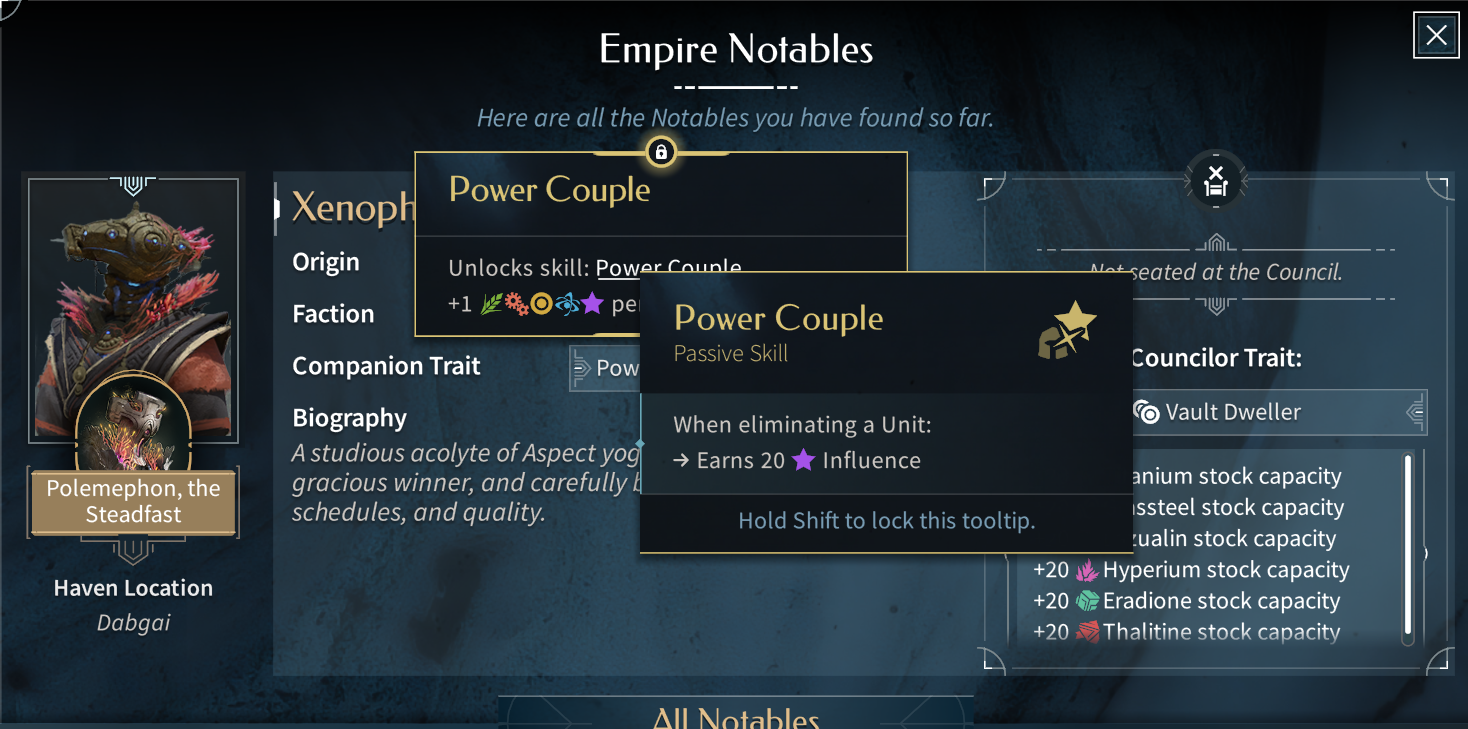
Task: Open the All Notables tab
Action: click(735, 716)
